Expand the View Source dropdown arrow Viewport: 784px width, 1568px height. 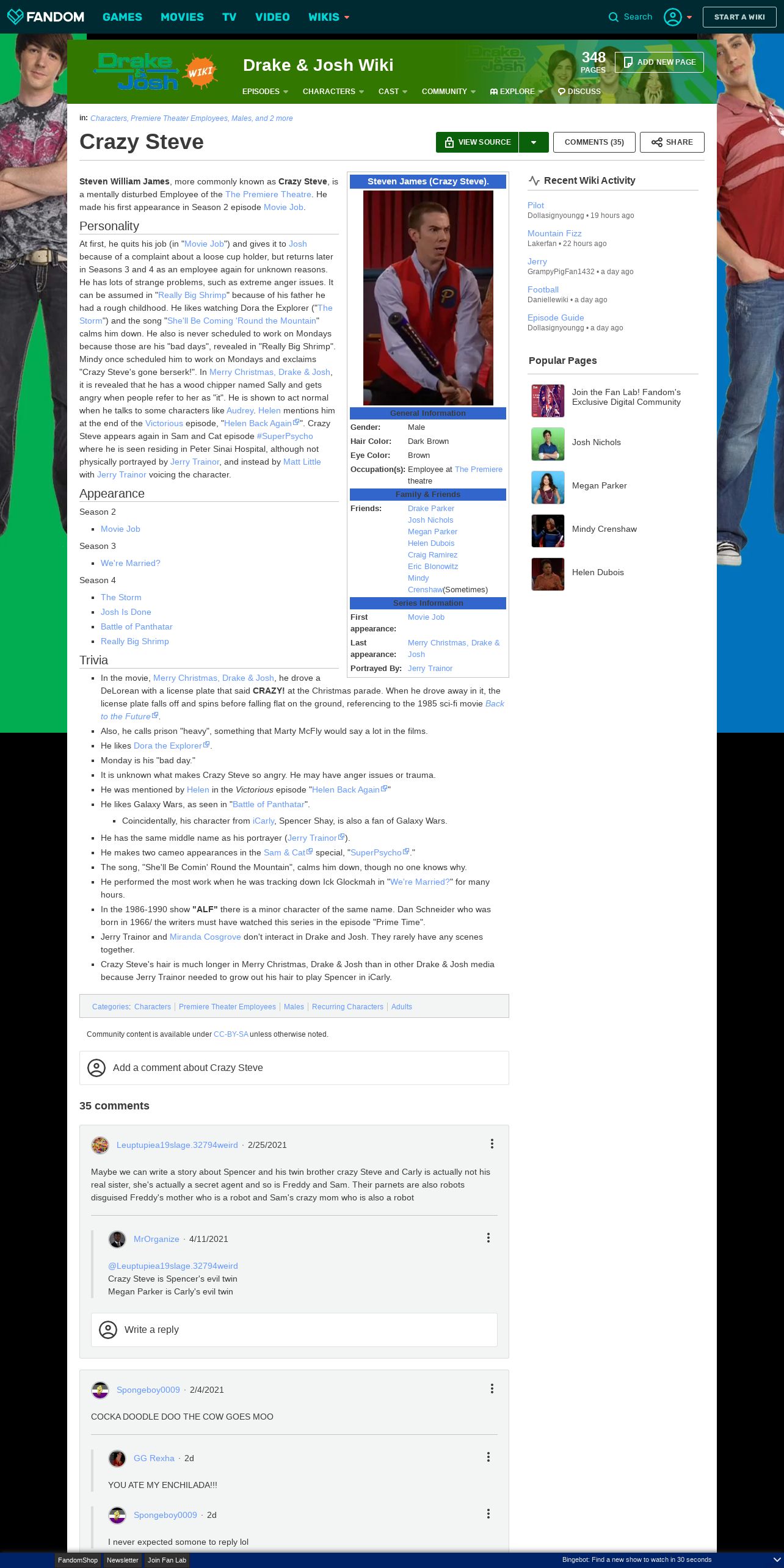tap(534, 142)
